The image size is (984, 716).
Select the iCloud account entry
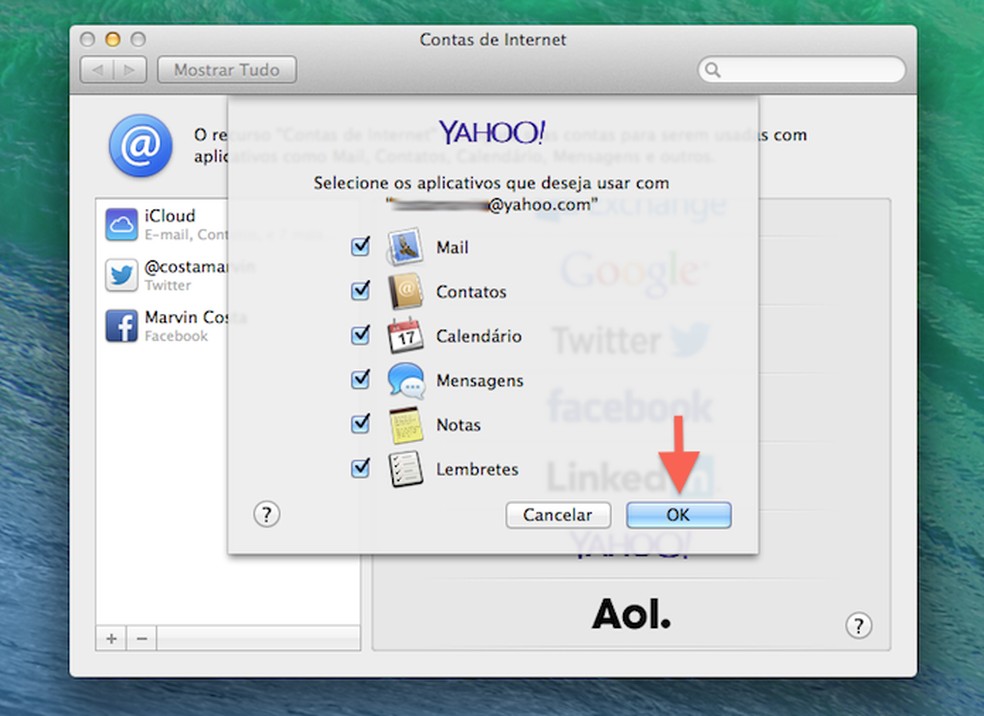coord(170,224)
